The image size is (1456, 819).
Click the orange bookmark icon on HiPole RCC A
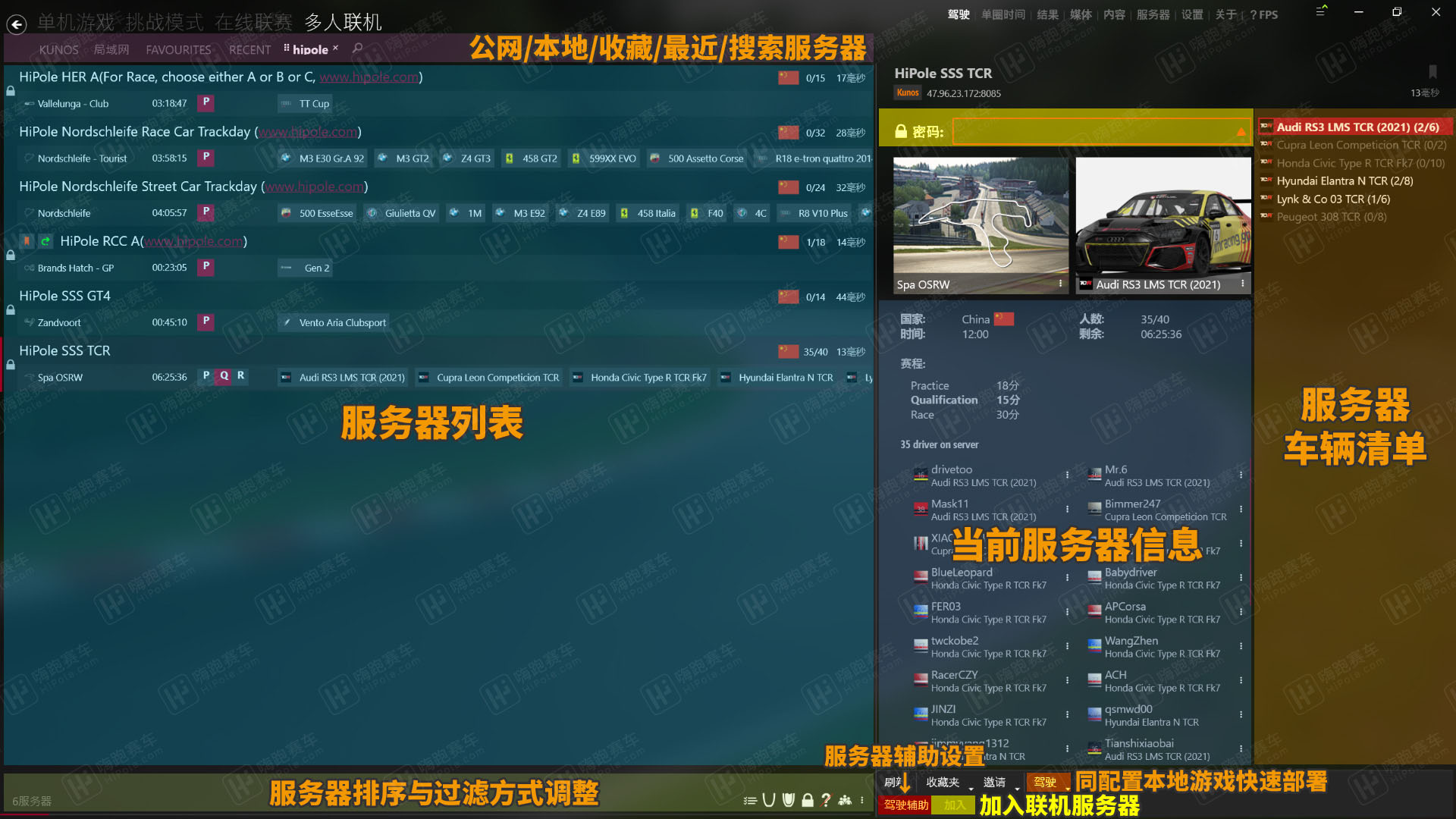[27, 241]
